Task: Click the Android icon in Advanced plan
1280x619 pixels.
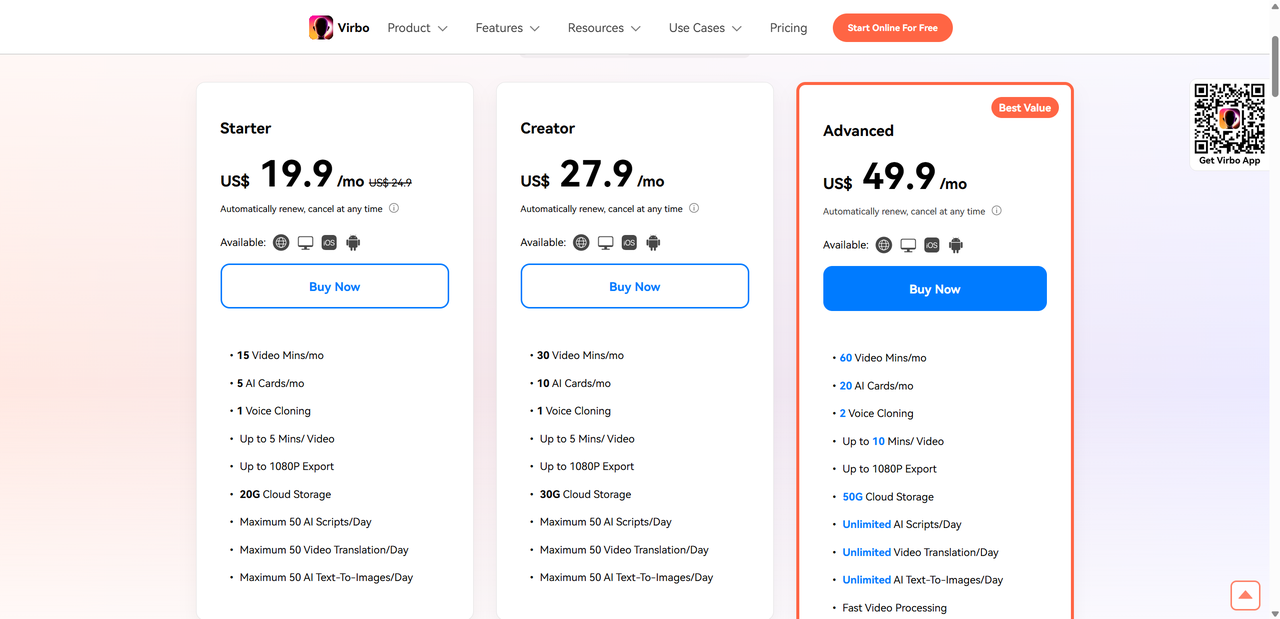Action: (x=956, y=245)
